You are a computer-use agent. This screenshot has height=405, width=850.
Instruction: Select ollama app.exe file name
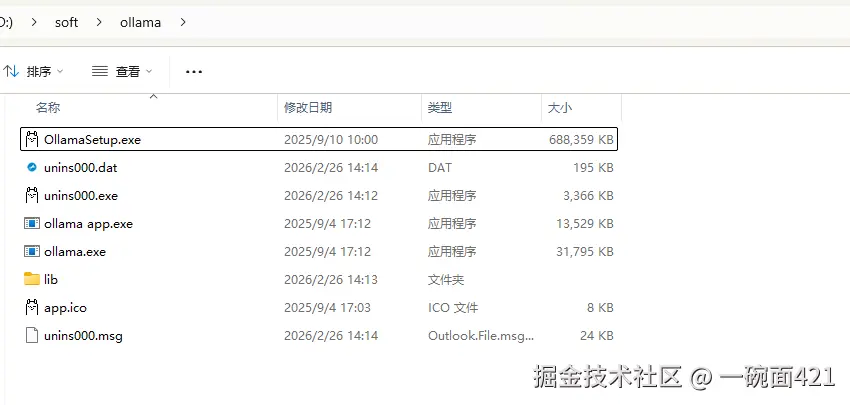pyautogui.click(x=88, y=223)
